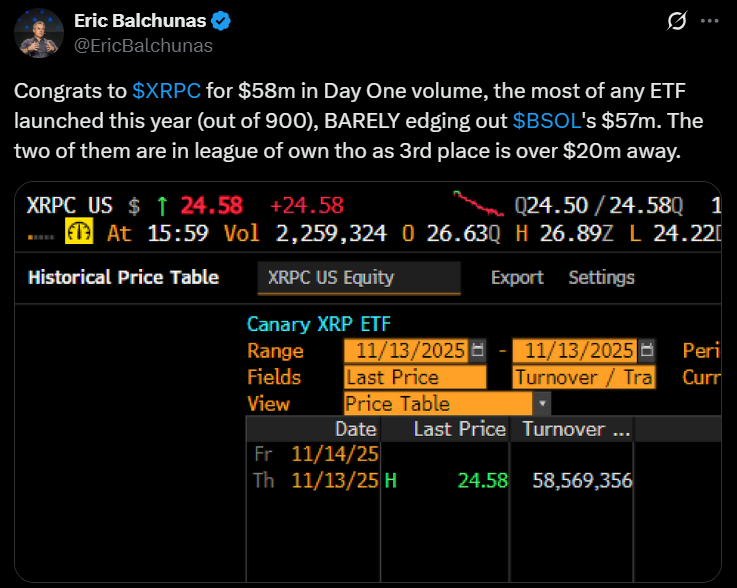This screenshot has width=737, height=588.
Task: Click the @EricBalchunas handle
Action: coord(143,46)
